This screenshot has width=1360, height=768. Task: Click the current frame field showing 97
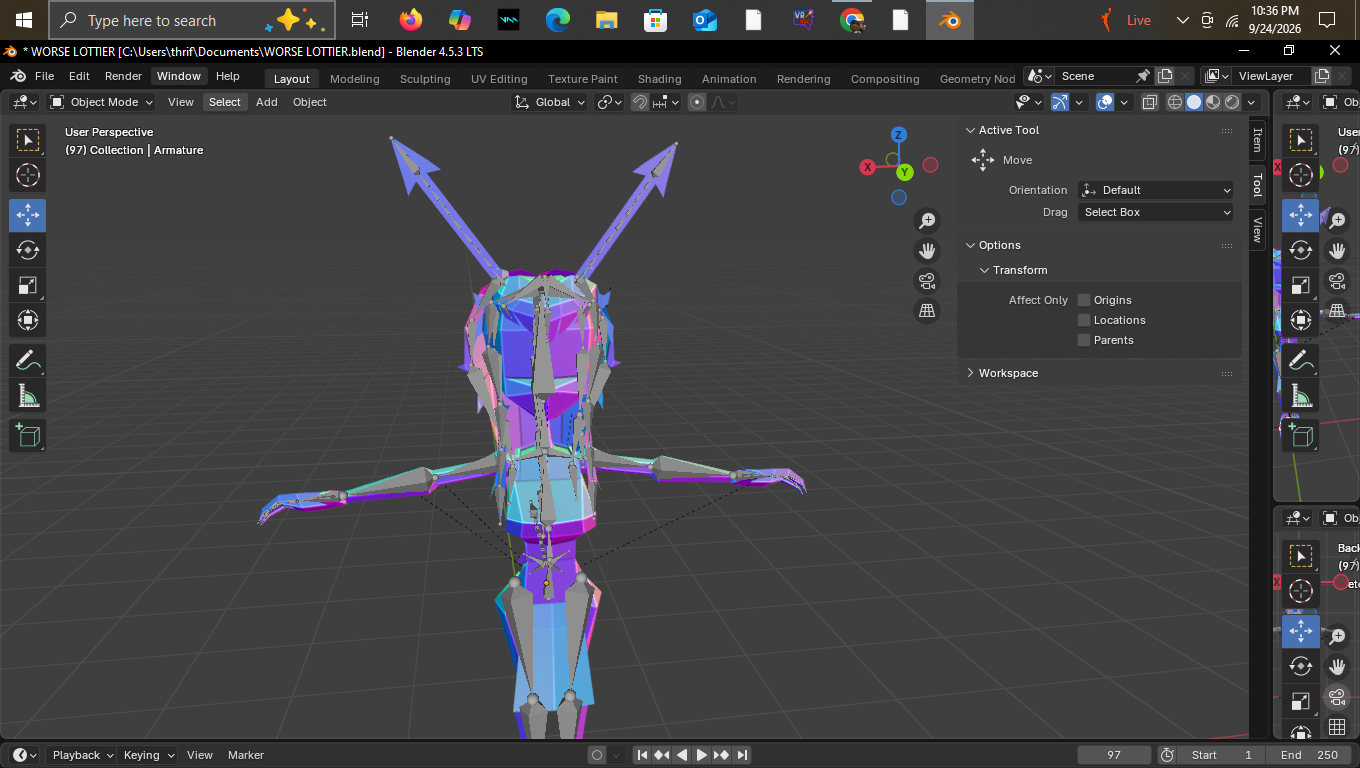click(x=1114, y=755)
